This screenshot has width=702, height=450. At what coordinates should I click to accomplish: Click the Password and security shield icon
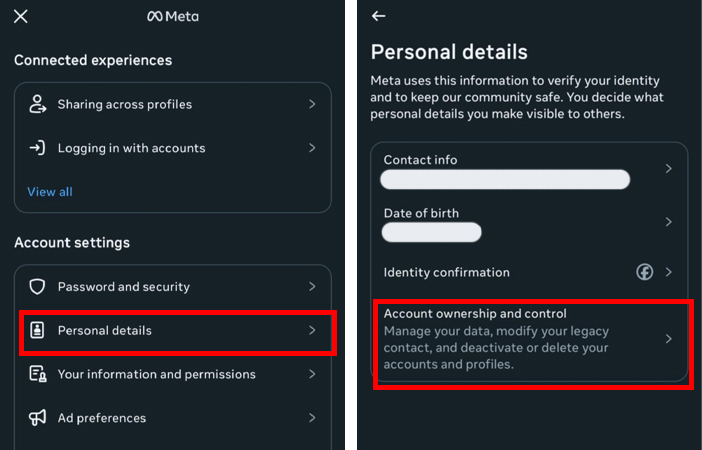37,287
